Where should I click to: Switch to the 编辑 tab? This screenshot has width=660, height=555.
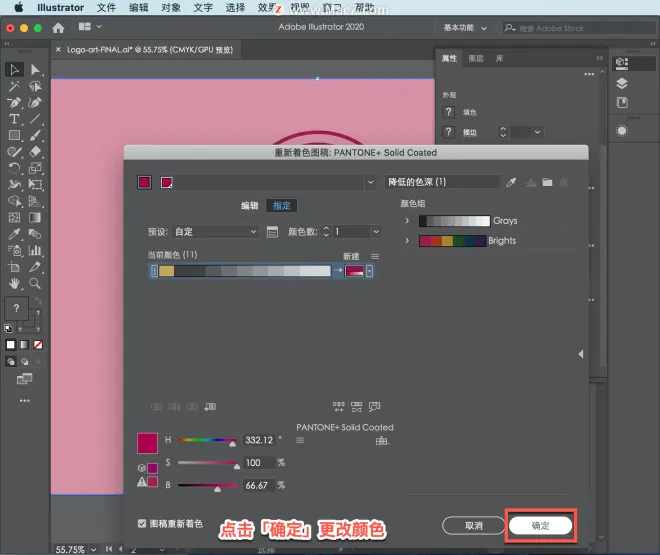(249, 206)
